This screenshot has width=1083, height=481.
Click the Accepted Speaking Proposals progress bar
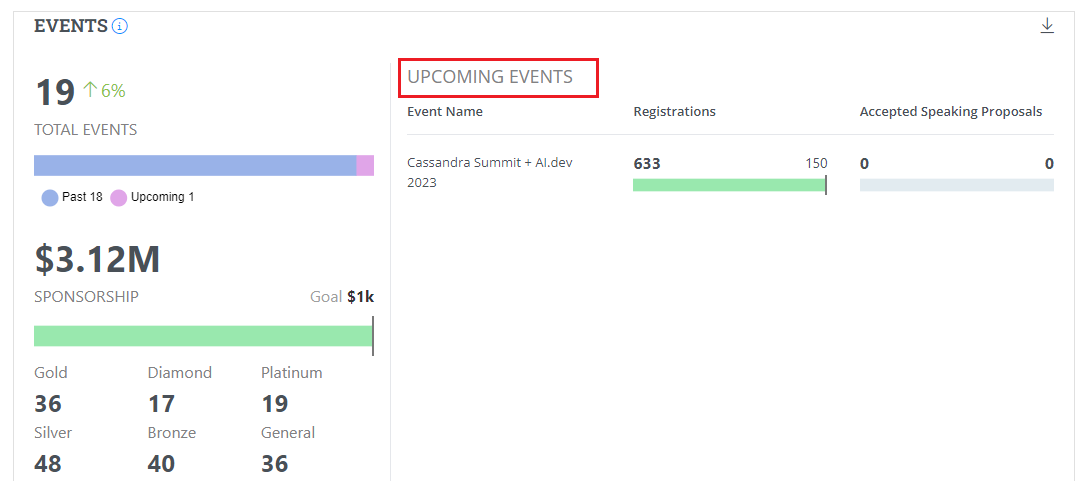(956, 185)
